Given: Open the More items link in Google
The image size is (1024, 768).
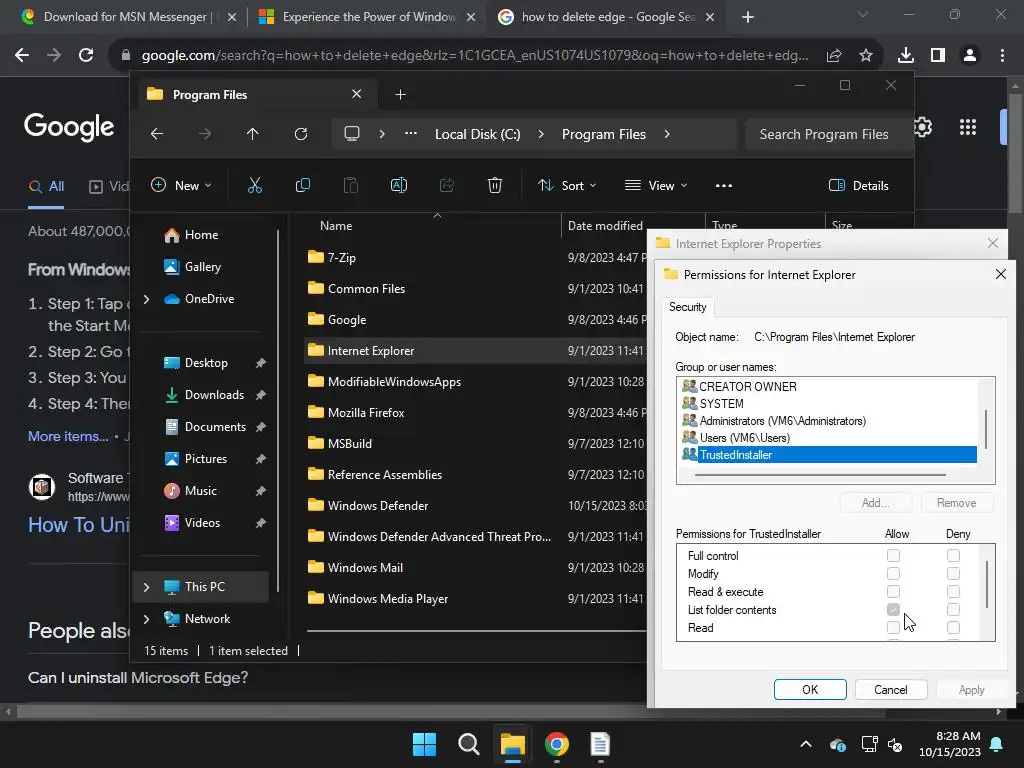Looking at the screenshot, I should [x=68, y=436].
